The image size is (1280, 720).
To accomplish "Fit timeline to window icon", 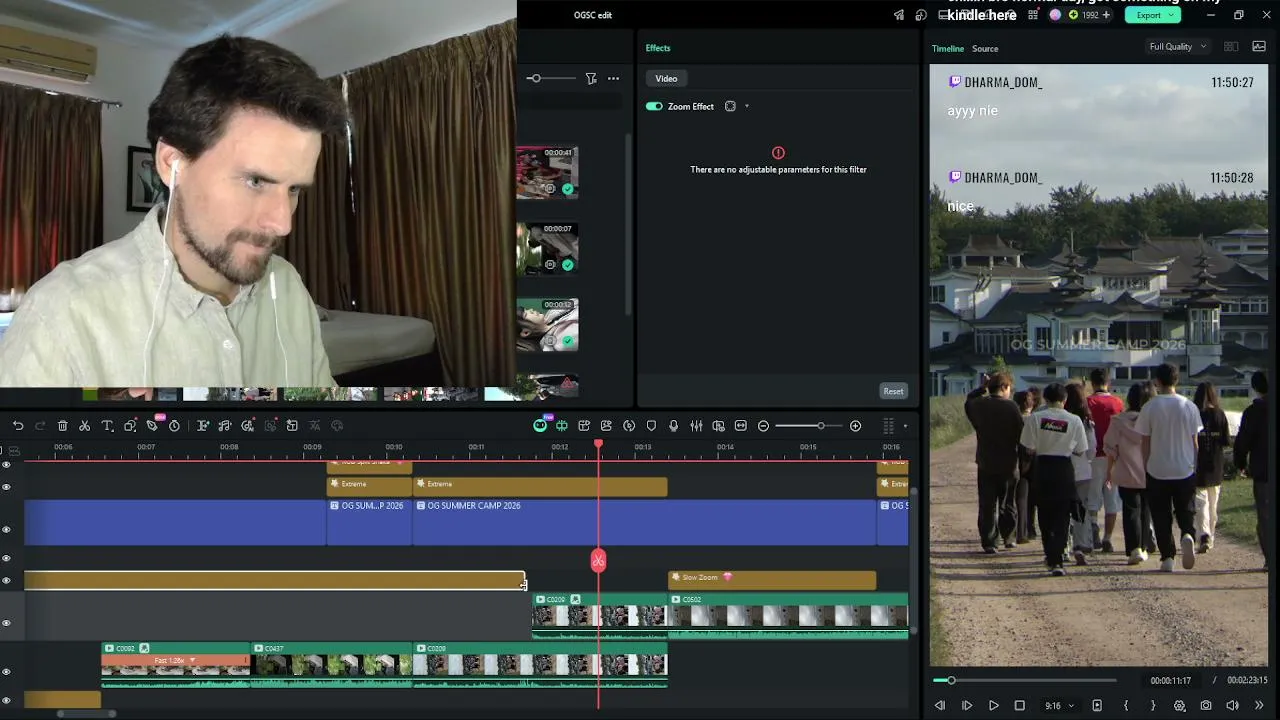I will [741, 426].
